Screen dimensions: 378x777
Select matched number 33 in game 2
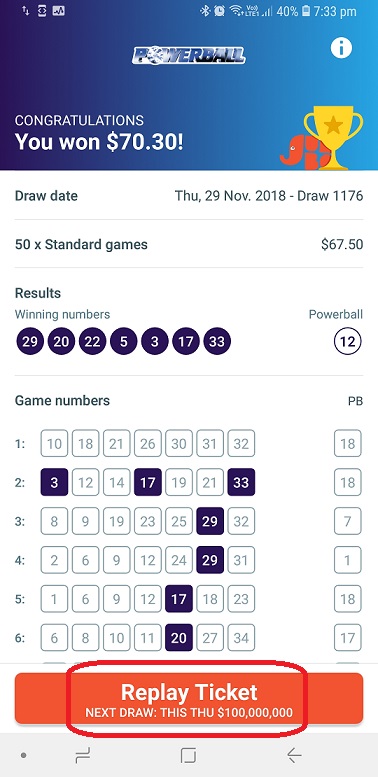241,482
